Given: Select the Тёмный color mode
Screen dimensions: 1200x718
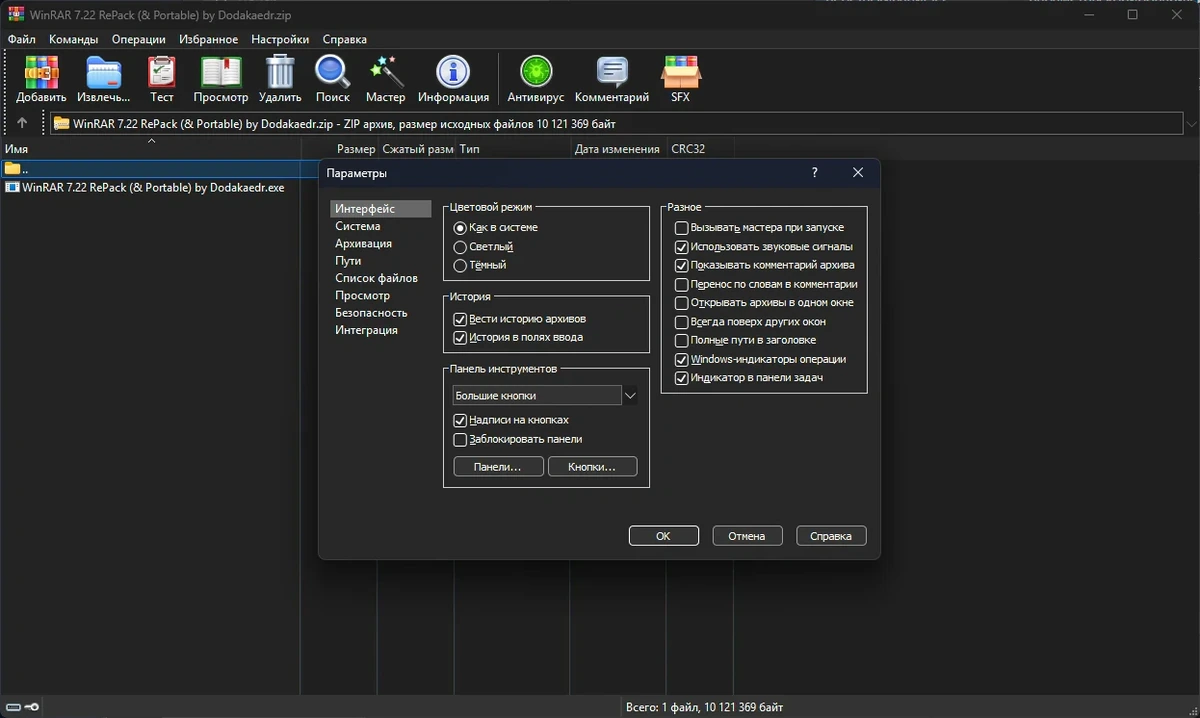Looking at the screenshot, I should 460,265.
